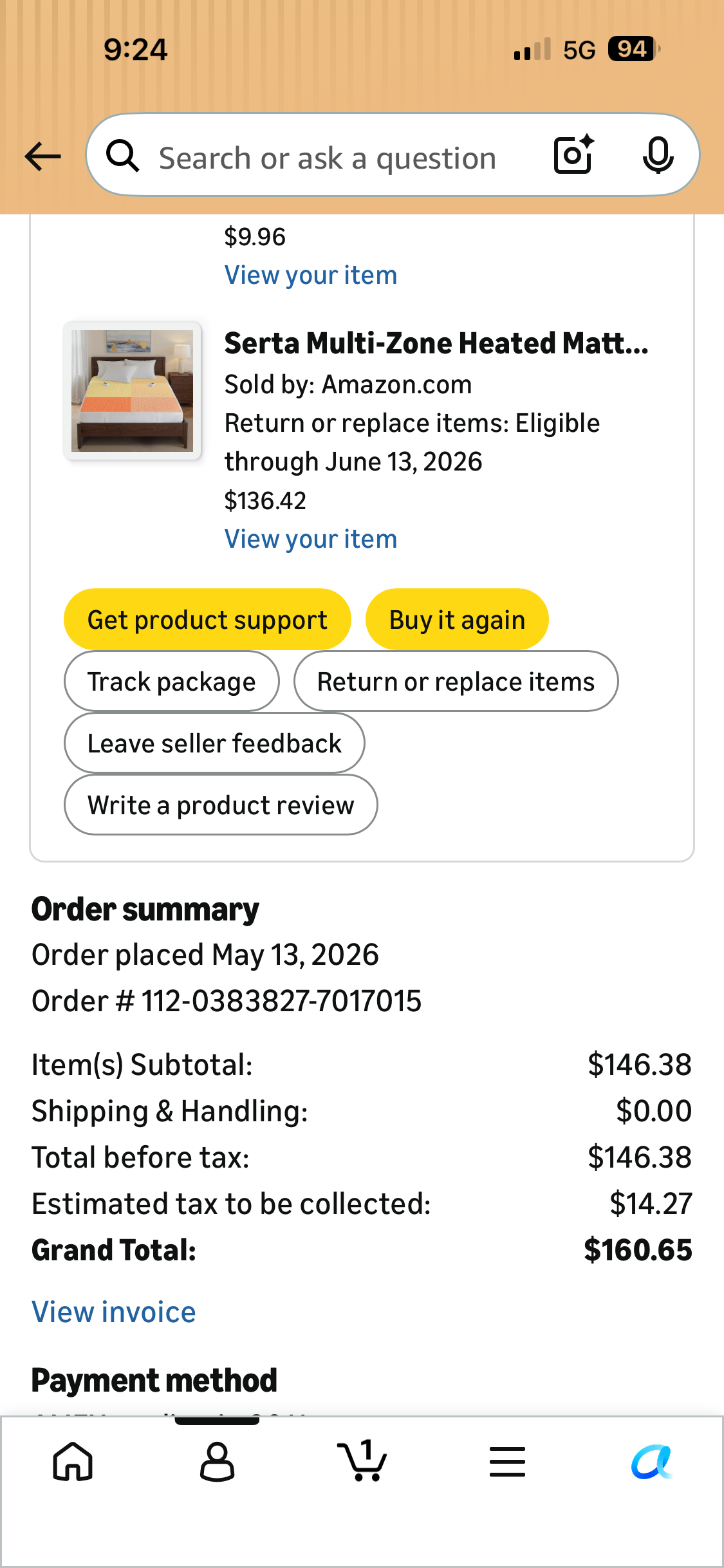Go to Home tab icon
The width and height of the screenshot is (724, 1568).
73,1461
